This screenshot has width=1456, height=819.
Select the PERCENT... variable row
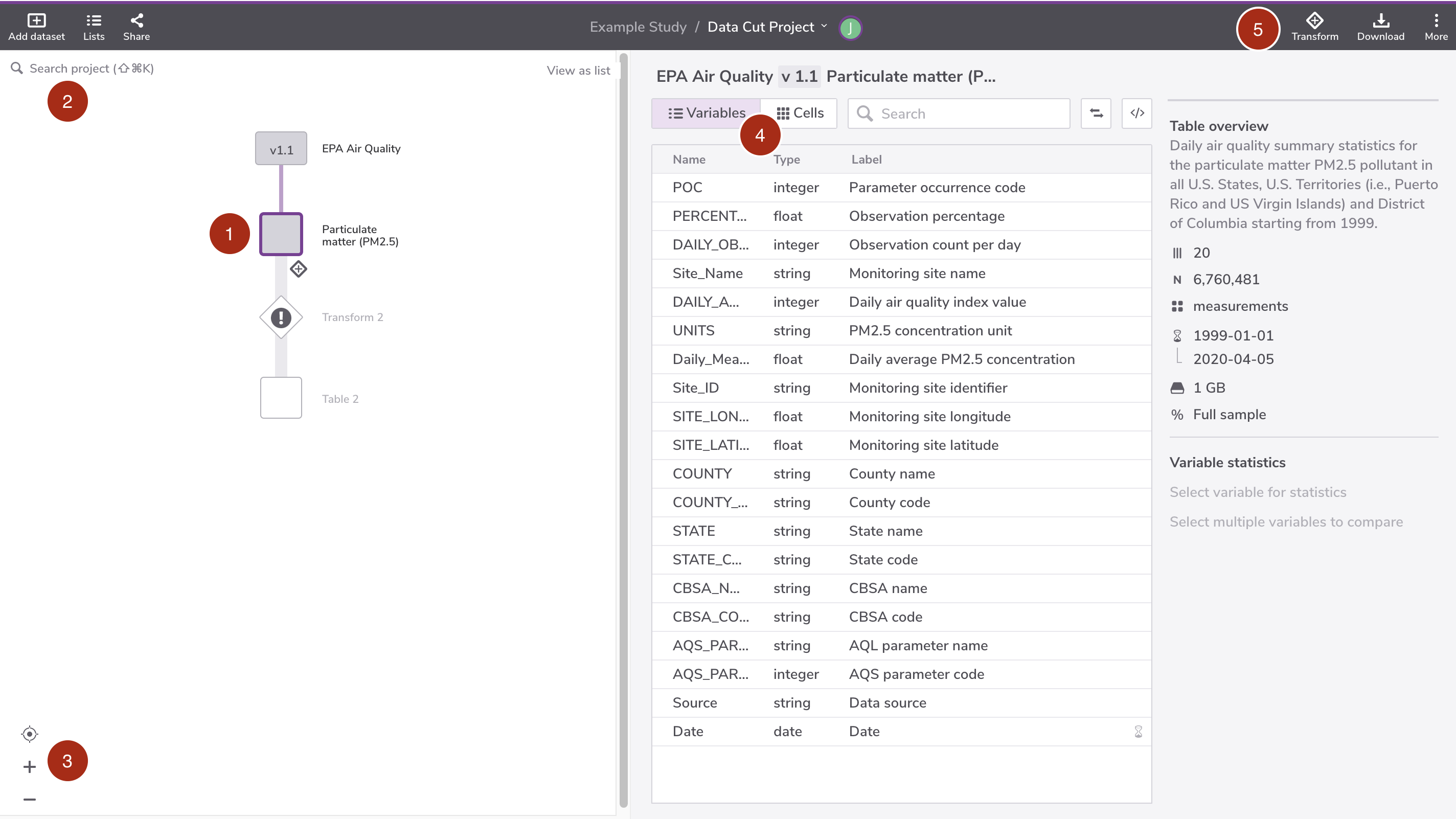901,216
